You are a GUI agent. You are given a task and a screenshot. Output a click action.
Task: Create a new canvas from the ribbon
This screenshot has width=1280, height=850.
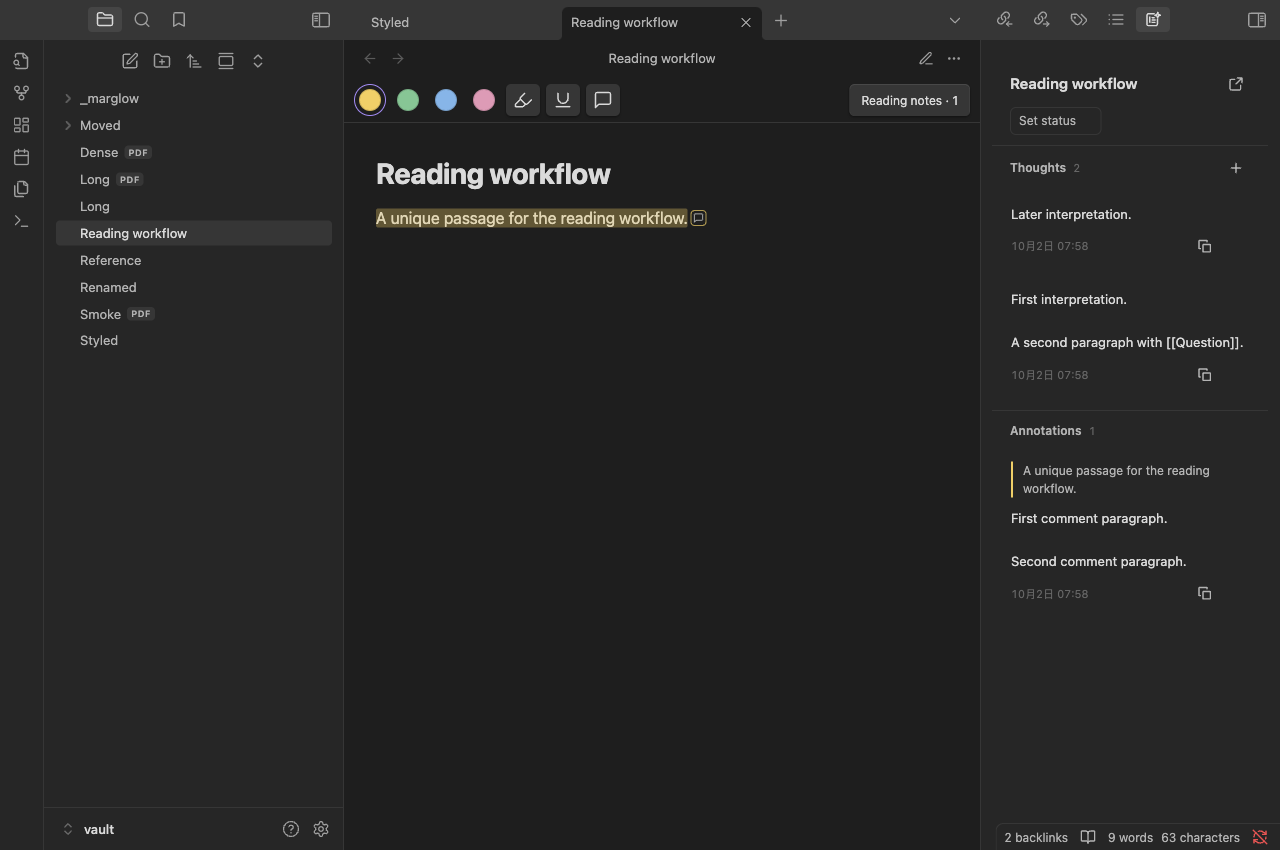[21, 125]
